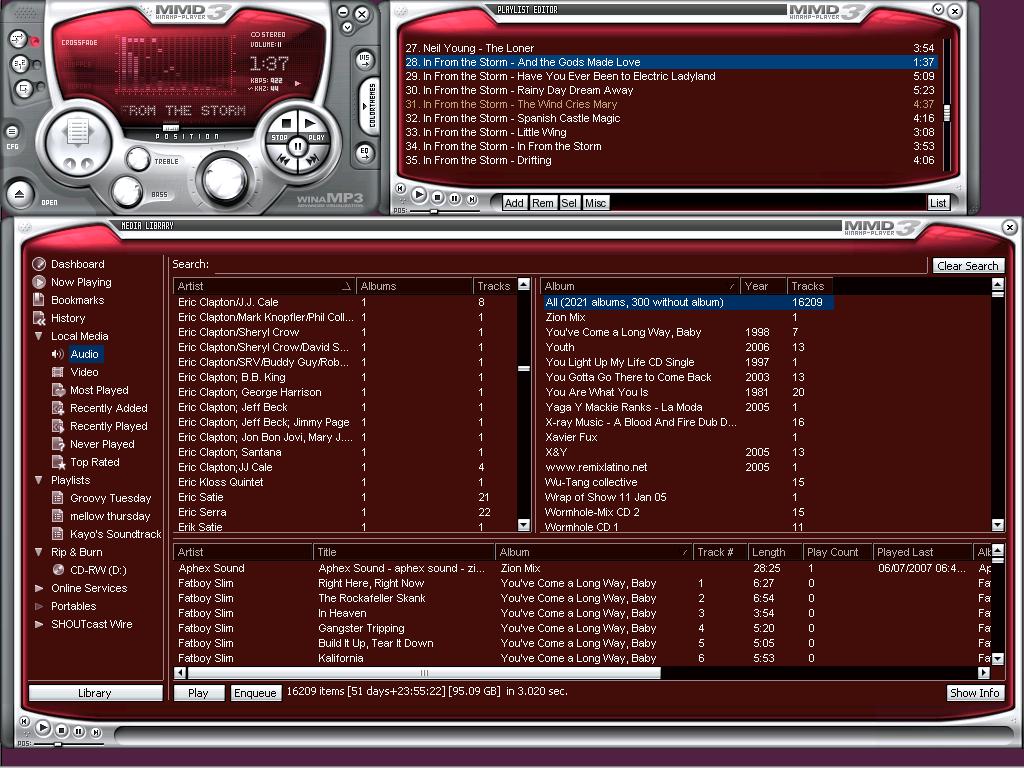Image resolution: width=1024 pixels, height=768 pixels.
Task: Select the Video library view
Action: pyautogui.click(x=84, y=372)
